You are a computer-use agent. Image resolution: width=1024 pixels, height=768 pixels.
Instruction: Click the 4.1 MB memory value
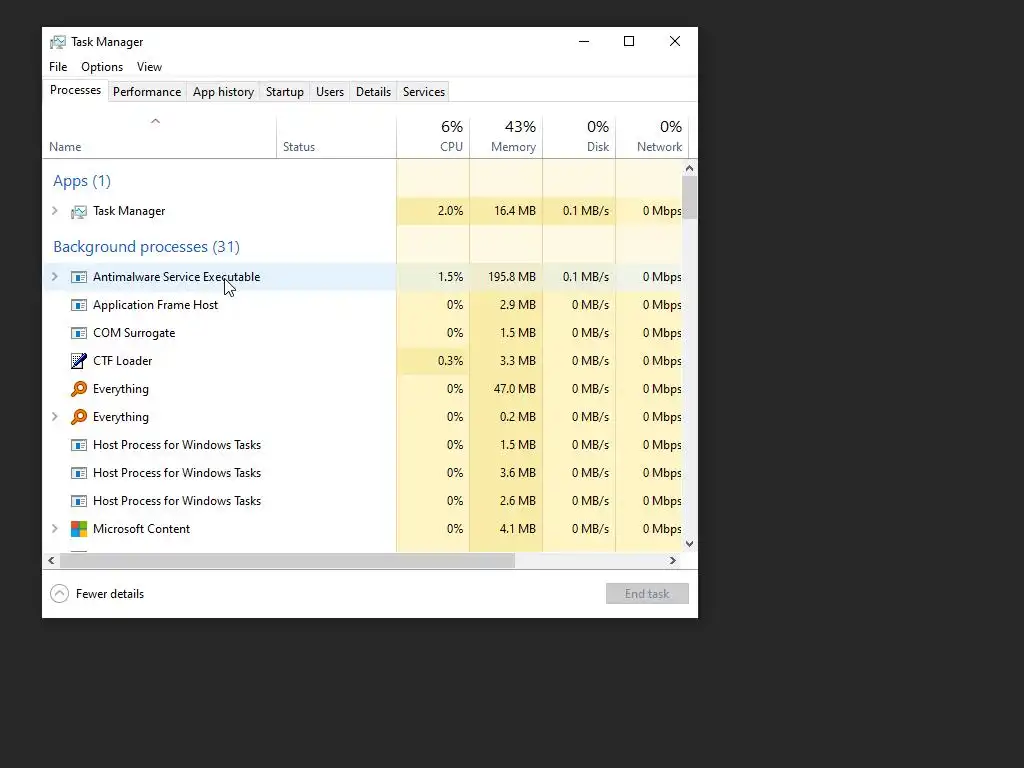(x=518, y=529)
